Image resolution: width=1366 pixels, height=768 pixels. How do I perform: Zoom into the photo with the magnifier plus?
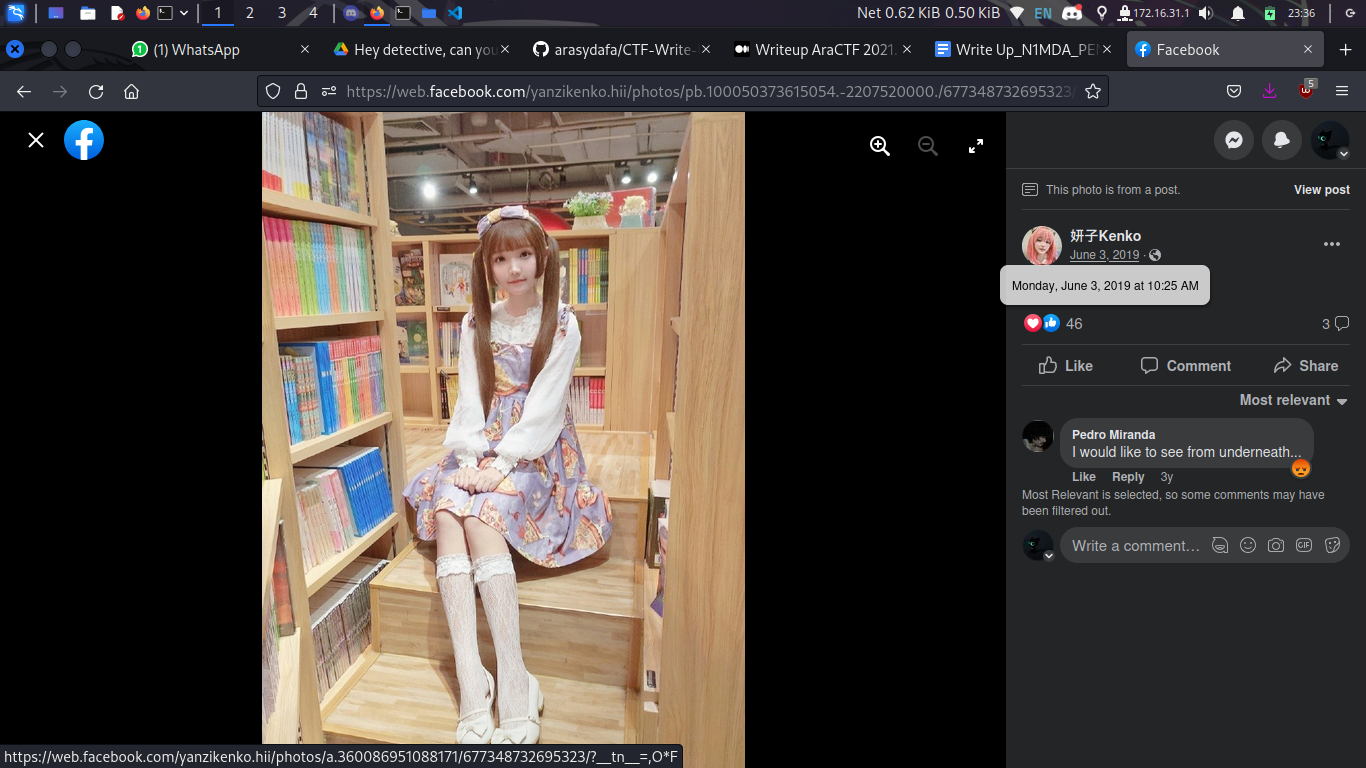click(879, 145)
